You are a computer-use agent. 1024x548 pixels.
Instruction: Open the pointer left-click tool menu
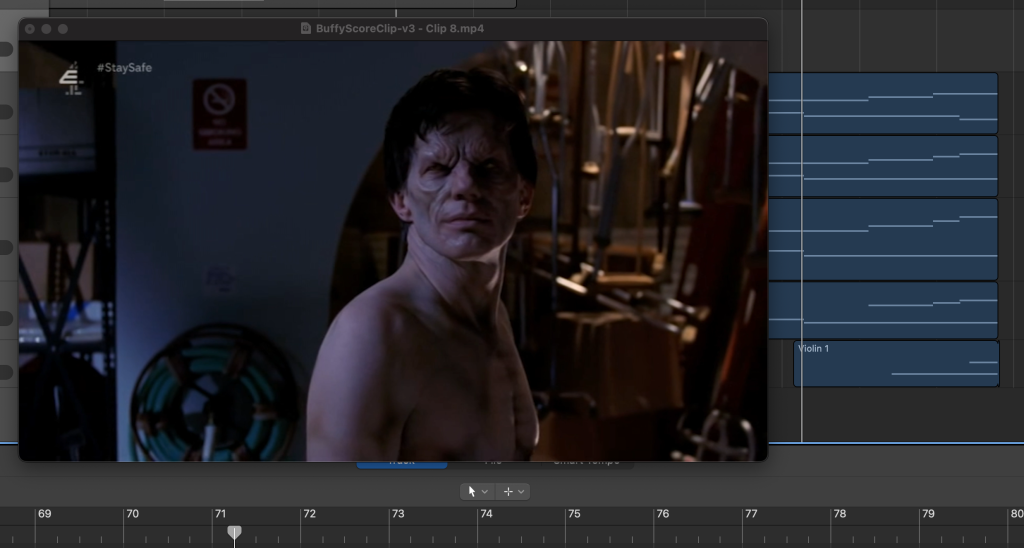477,491
